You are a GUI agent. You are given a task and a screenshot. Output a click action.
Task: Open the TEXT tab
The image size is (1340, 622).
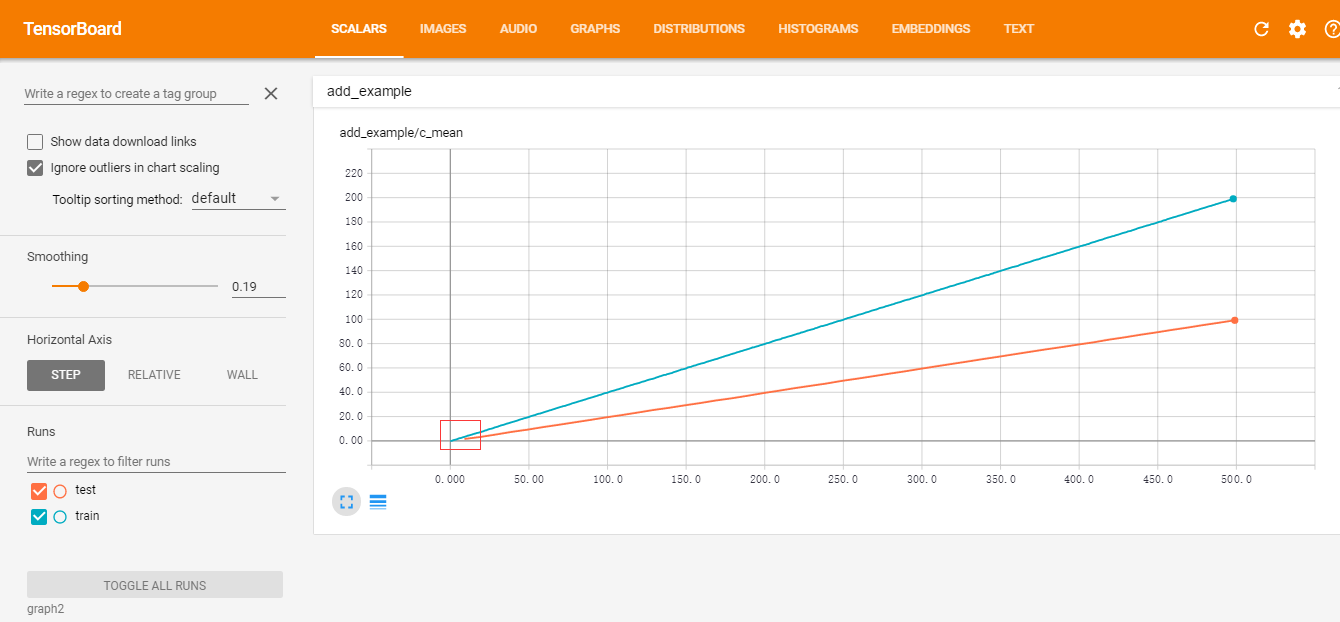point(1019,29)
